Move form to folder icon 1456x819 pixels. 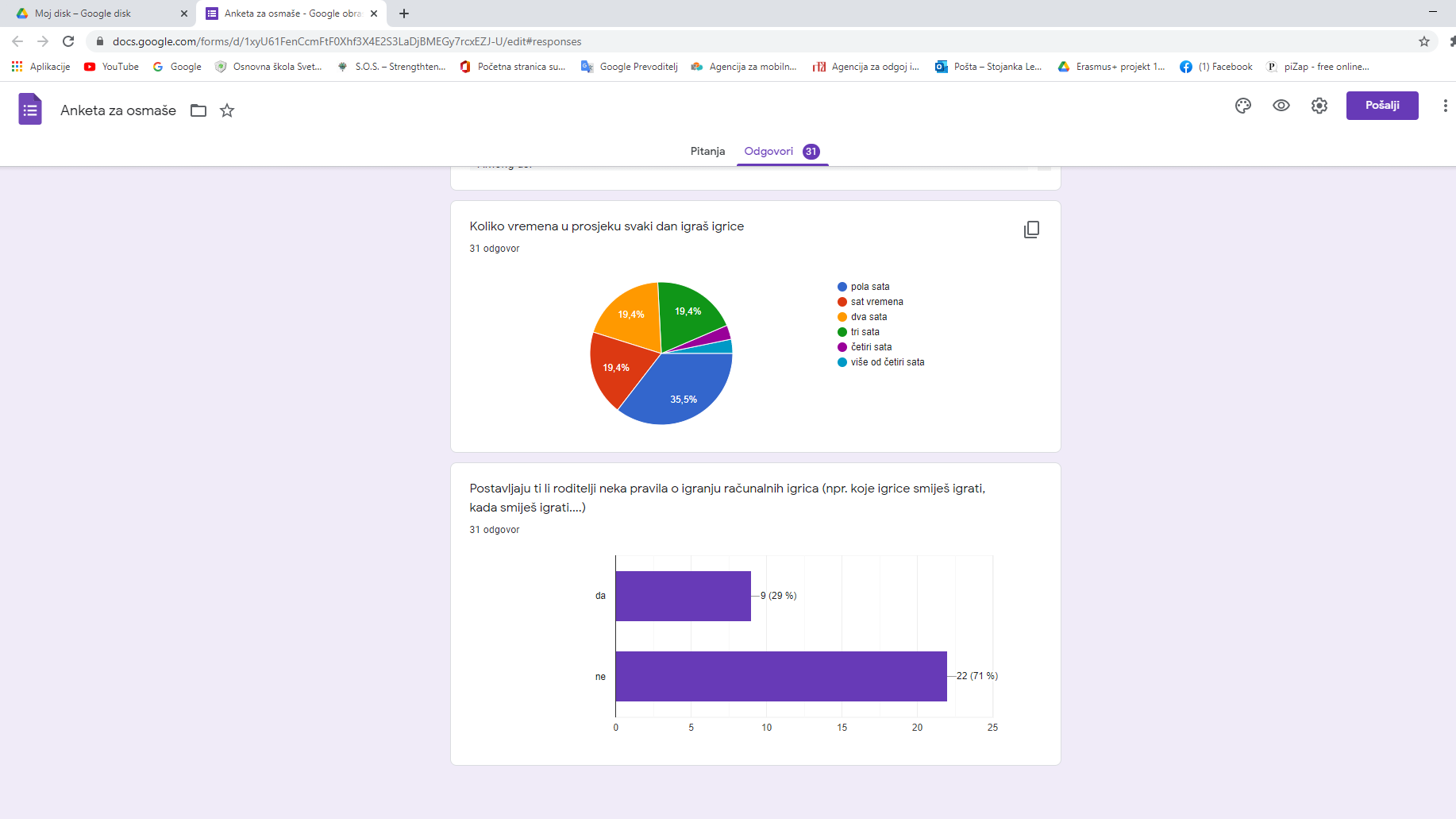(198, 110)
